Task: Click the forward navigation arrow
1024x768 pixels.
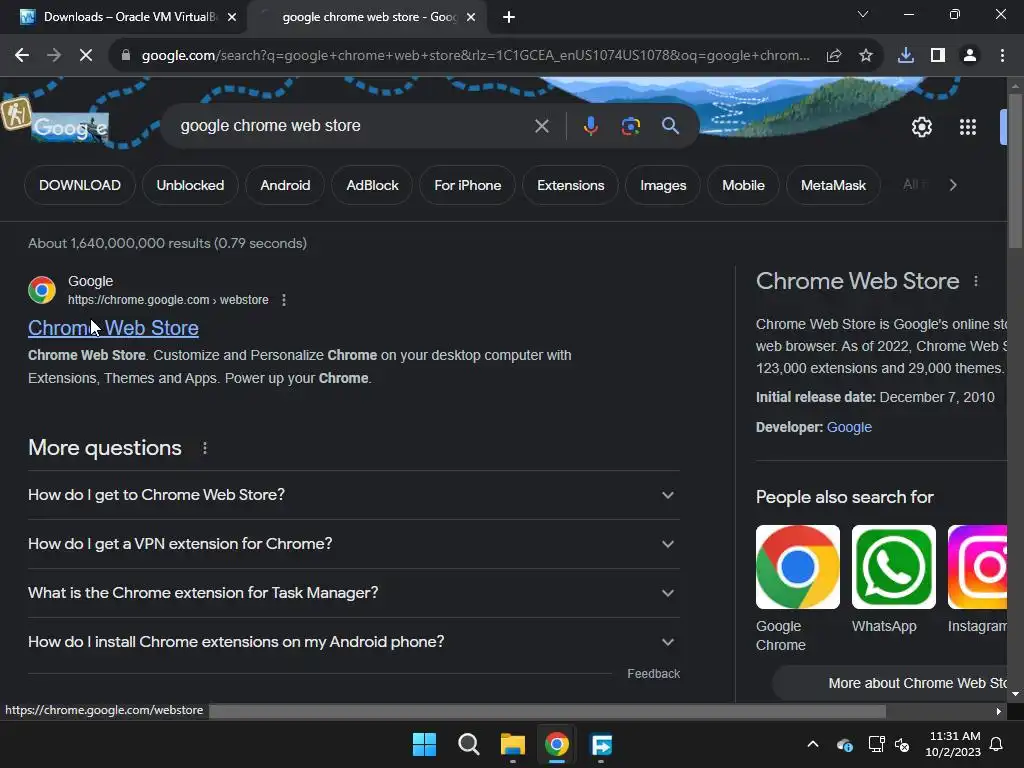Action: pos(54,56)
